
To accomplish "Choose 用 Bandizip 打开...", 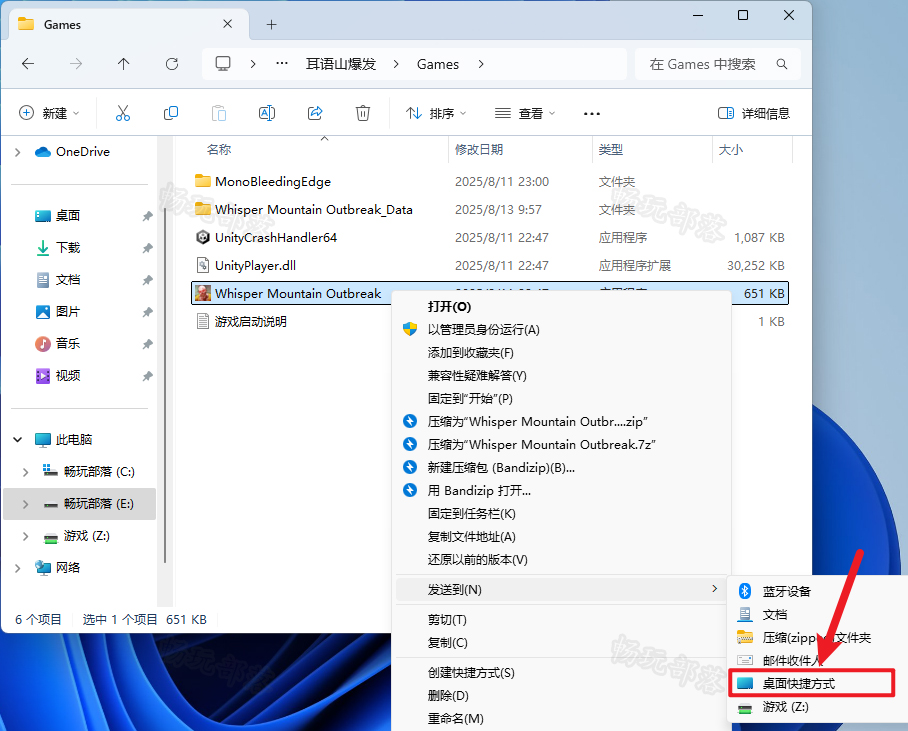I will tap(561, 491).
